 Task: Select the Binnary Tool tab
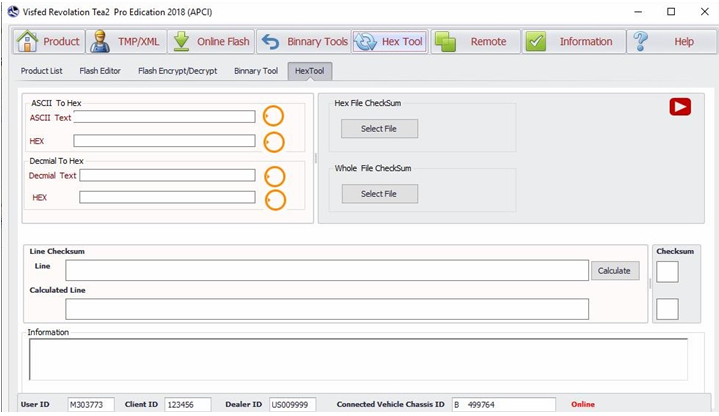pyautogui.click(x=256, y=71)
